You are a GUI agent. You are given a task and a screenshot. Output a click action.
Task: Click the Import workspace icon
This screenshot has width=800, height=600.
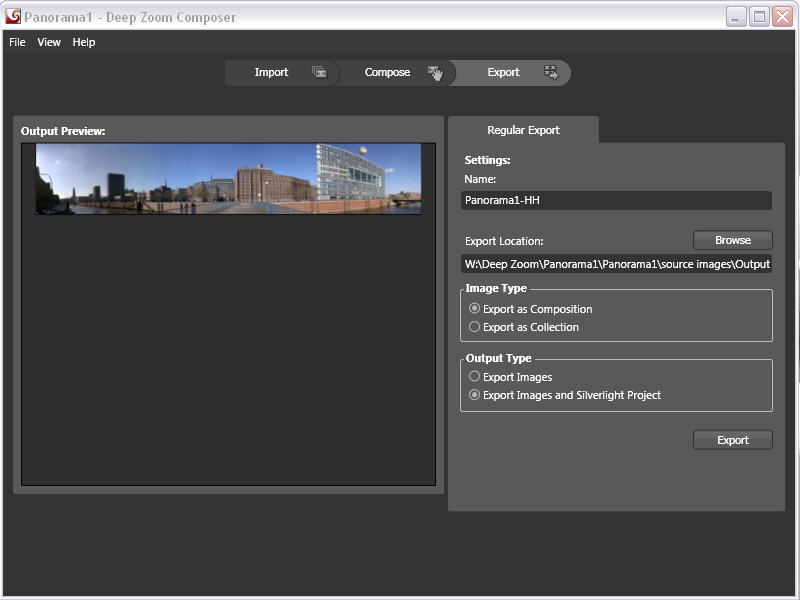[319, 72]
